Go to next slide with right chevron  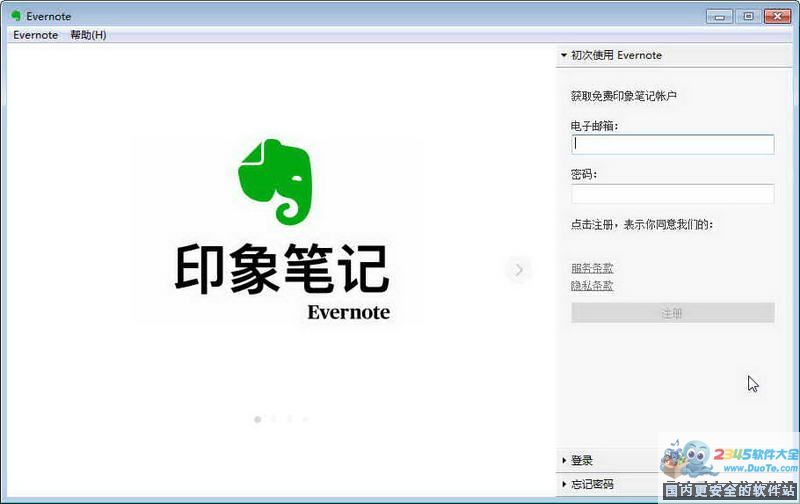(519, 269)
